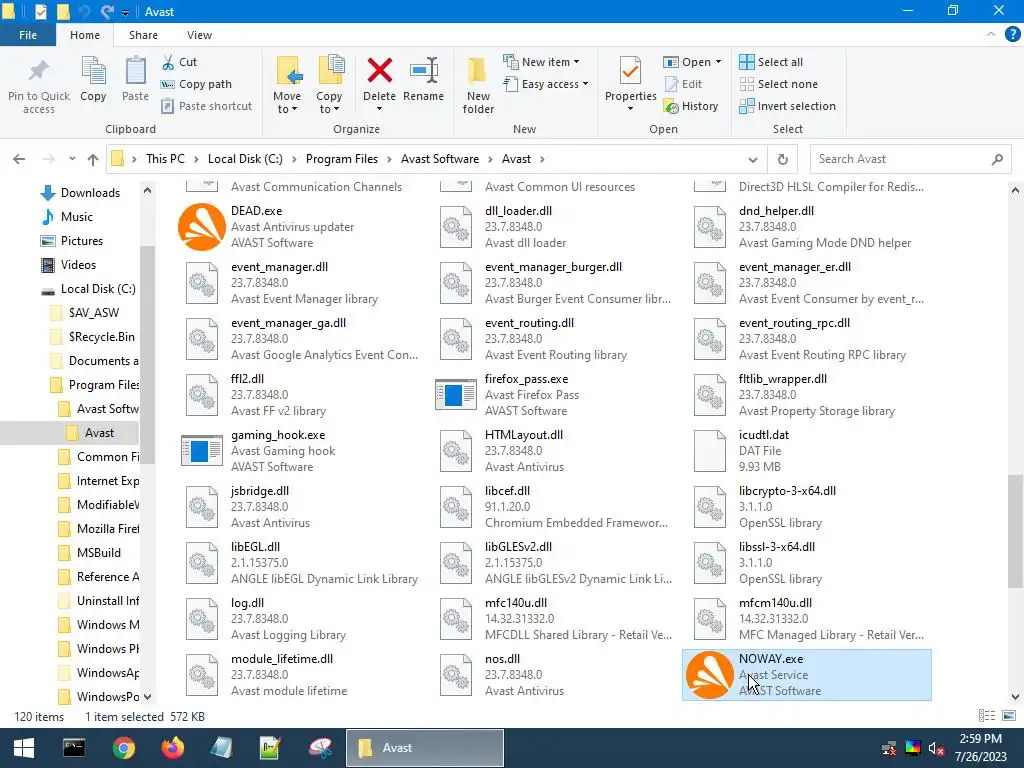Go back to the previous folder

click(20, 159)
